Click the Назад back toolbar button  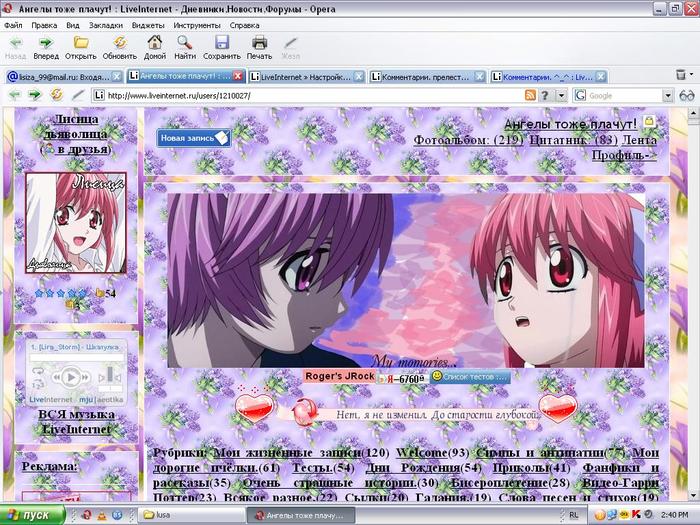click(x=16, y=48)
